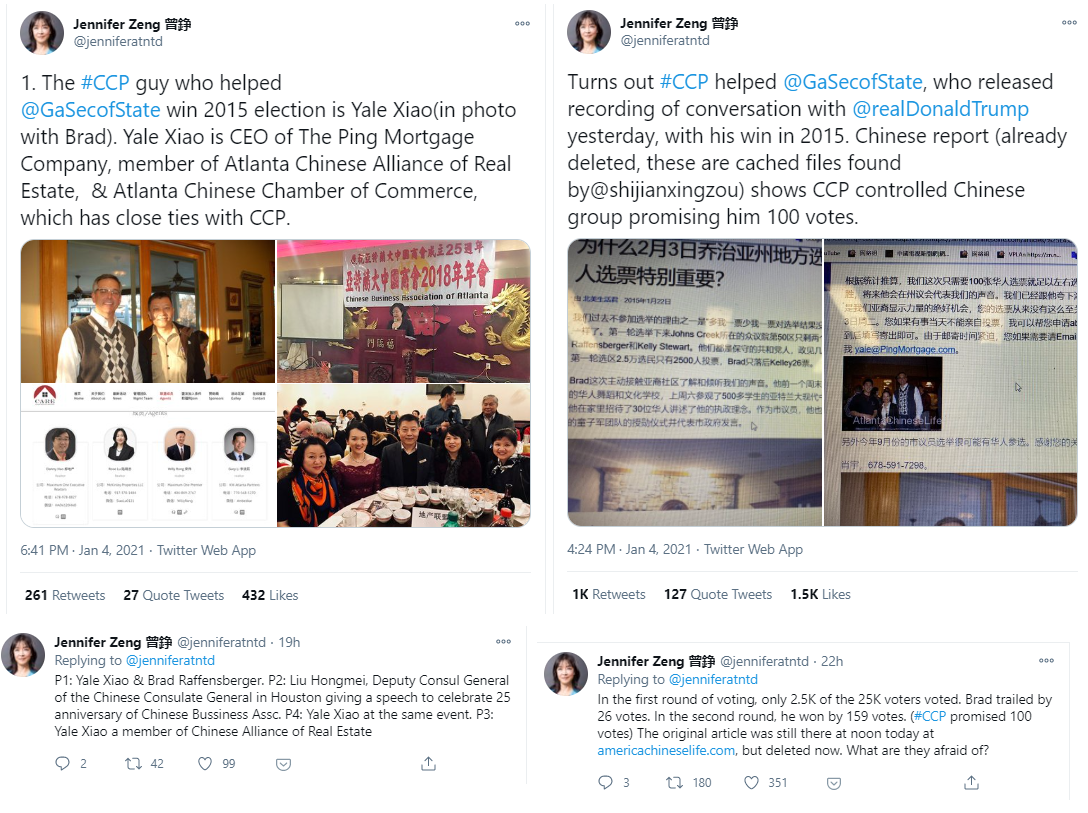Open the @realDonaldTrump mention link

[940, 109]
